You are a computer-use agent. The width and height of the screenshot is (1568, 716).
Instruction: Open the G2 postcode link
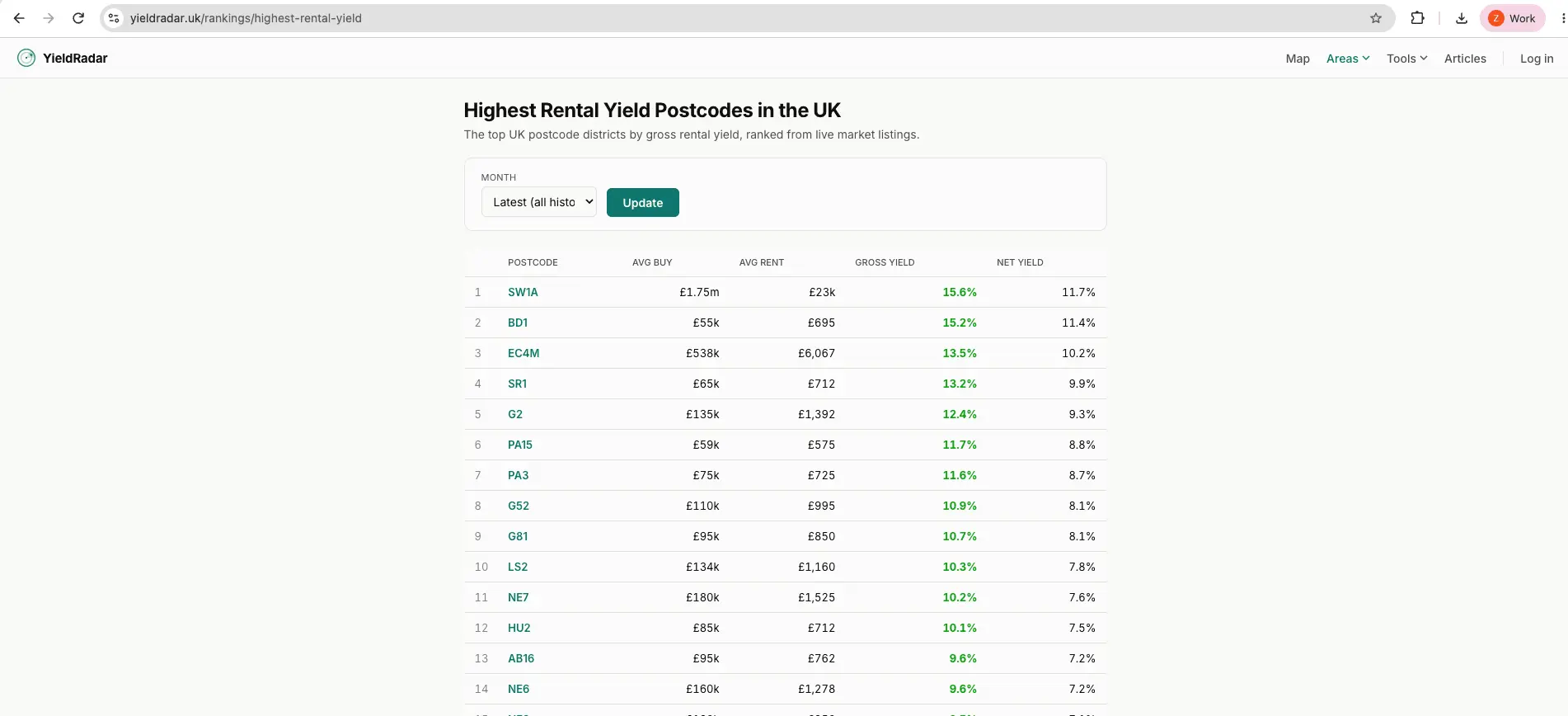(515, 414)
